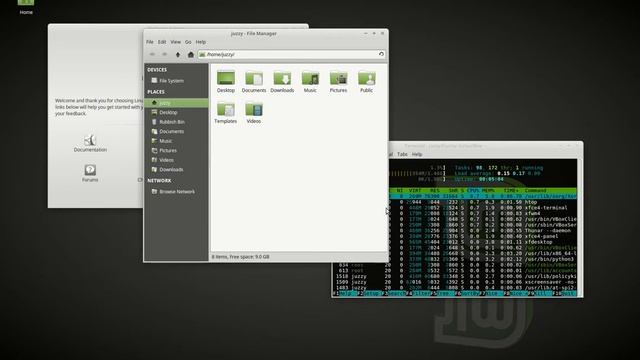Select Desktop in Places sidebar

[x=176, y=112]
